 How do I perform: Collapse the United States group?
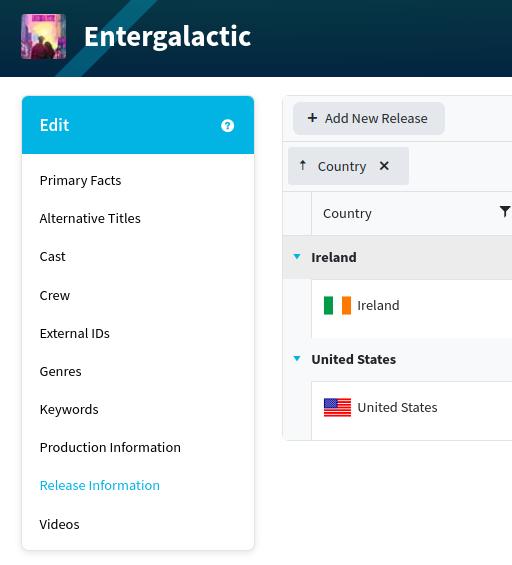point(297,359)
